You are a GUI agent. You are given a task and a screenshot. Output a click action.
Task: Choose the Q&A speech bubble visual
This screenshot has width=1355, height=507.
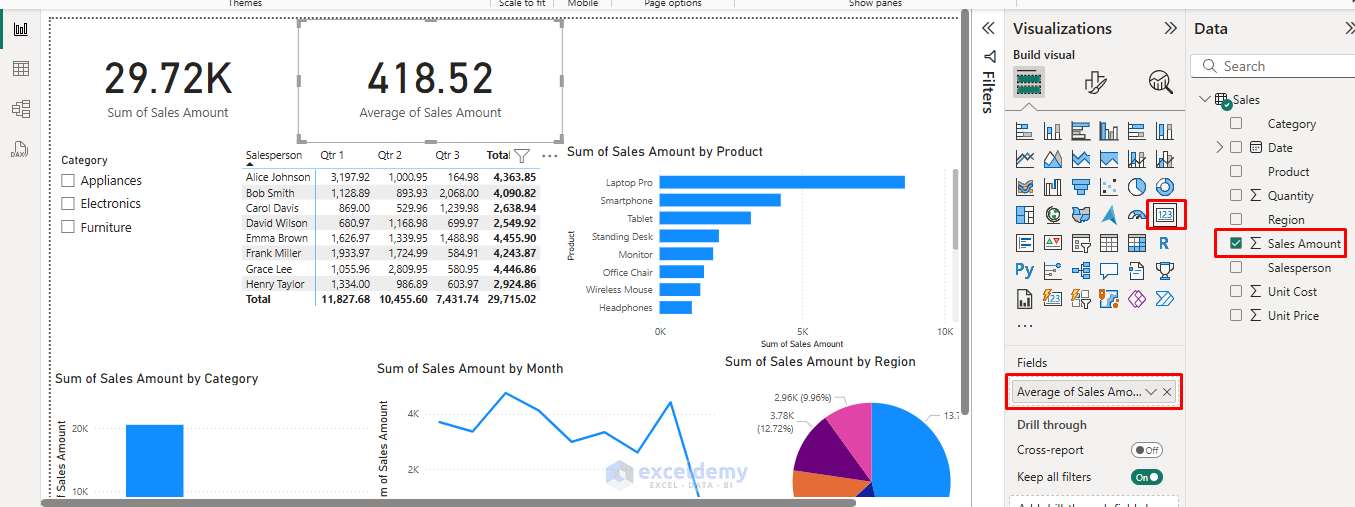1108,270
